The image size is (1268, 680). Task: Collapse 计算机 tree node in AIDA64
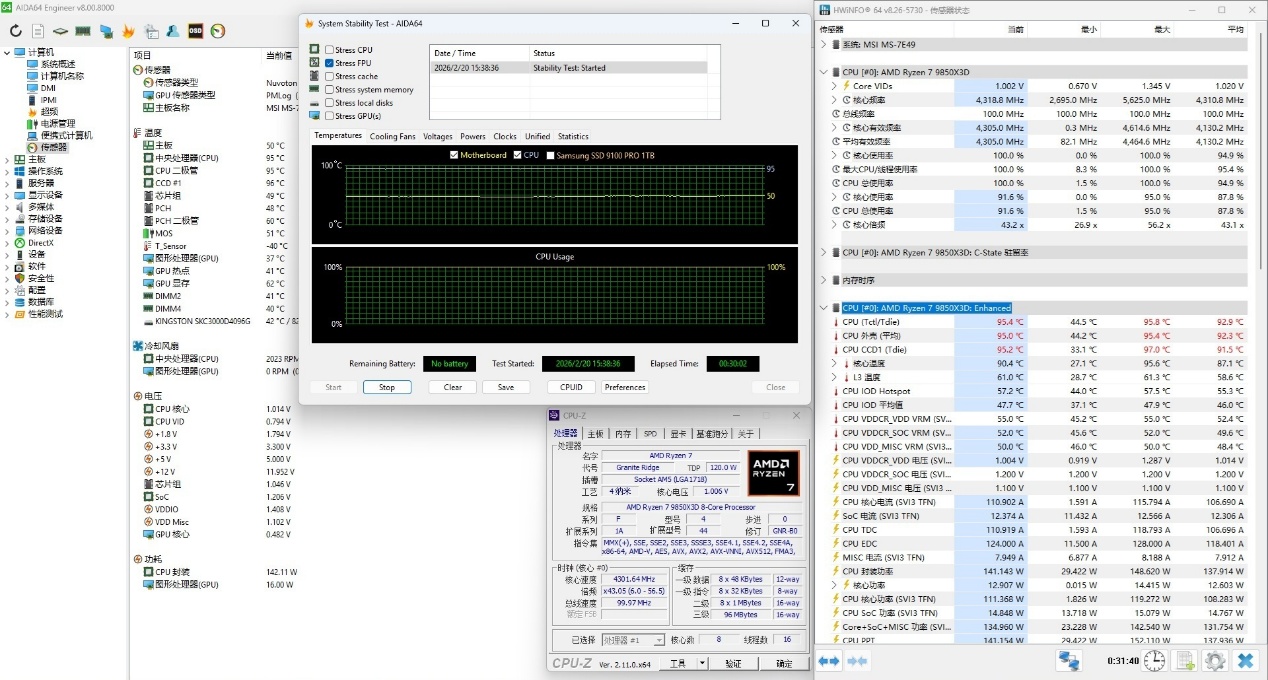tap(7, 52)
